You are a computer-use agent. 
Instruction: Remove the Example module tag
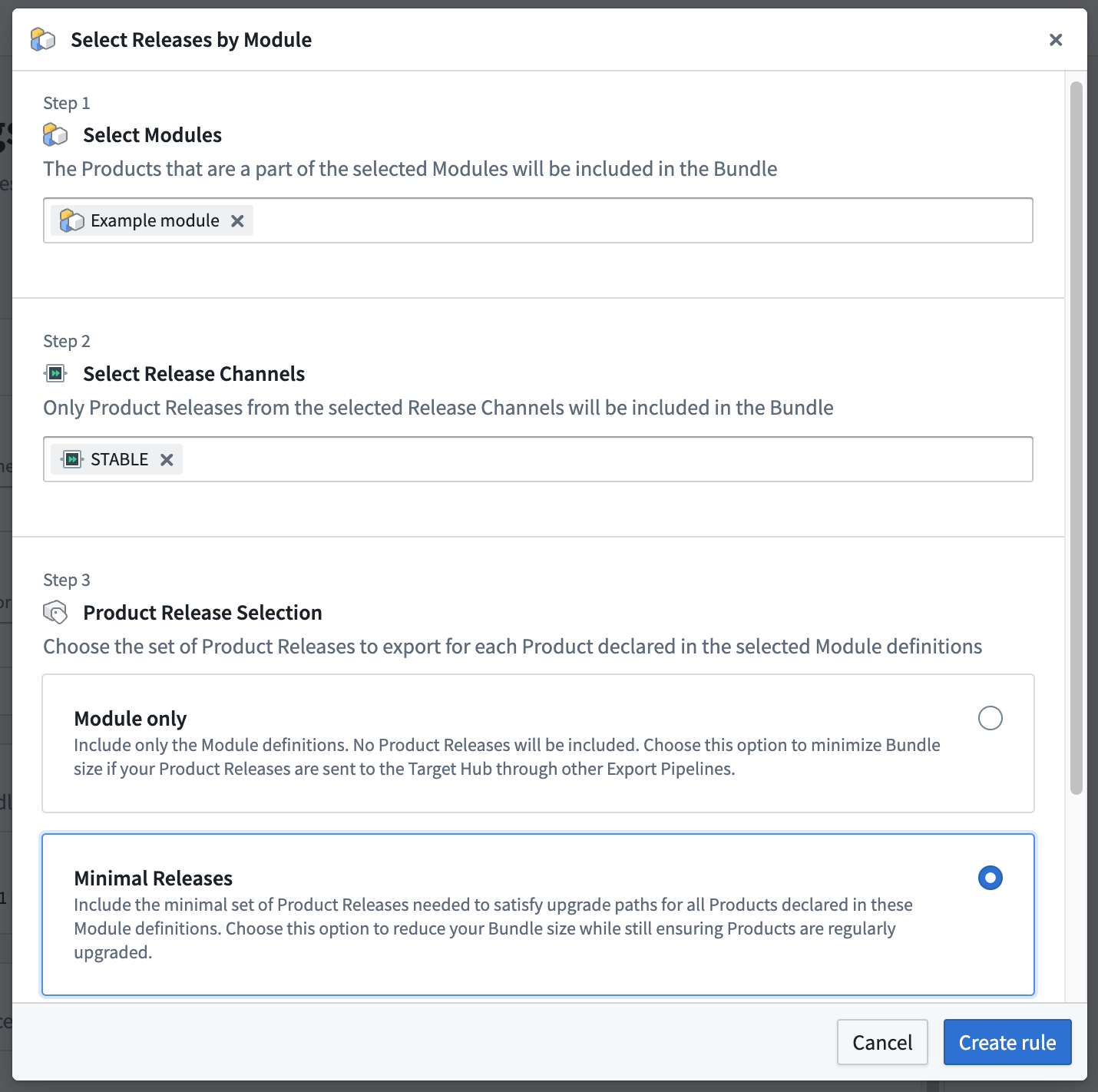pyautogui.click(x=237, y=221)
